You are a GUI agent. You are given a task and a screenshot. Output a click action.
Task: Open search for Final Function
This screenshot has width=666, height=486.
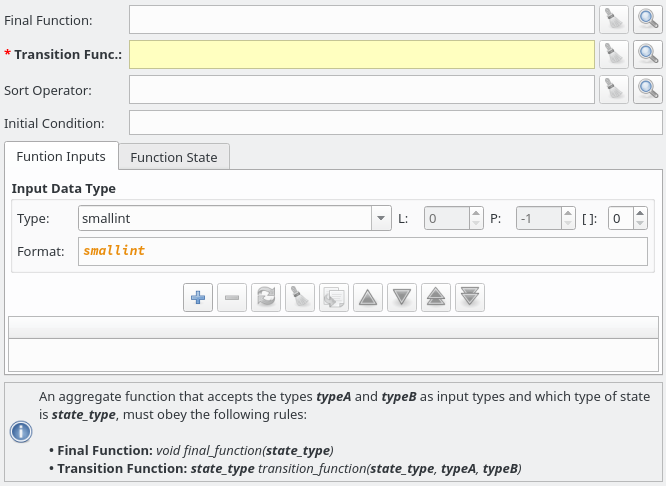pos(648,20)
